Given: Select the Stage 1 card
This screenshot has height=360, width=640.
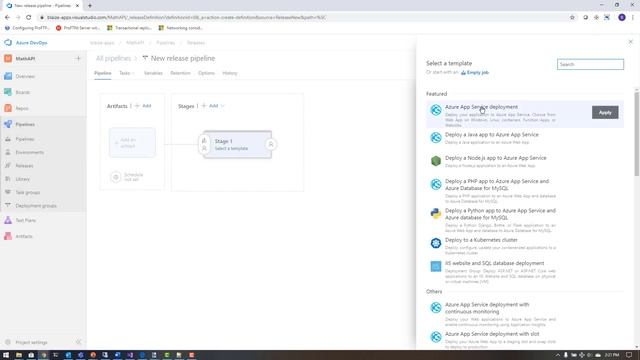Looking at the screenshot, I should (x=237, y=144).
